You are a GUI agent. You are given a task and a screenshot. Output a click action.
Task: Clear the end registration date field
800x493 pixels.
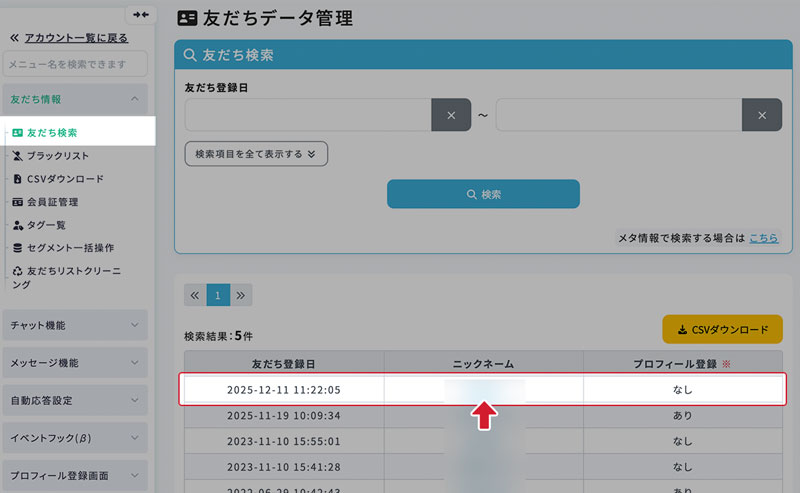[762, 115]
